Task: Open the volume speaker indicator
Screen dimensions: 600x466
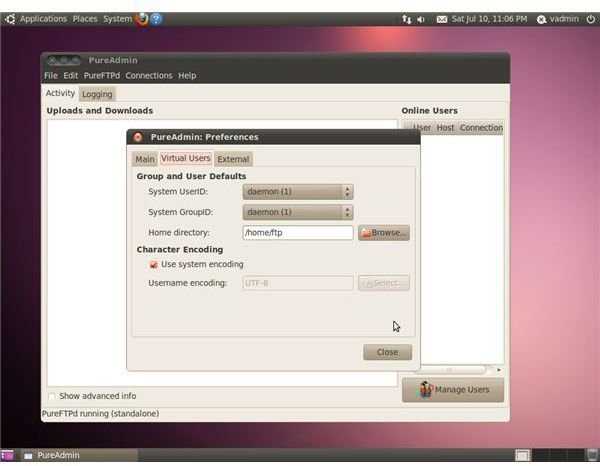Action: (x=421, y=19)
